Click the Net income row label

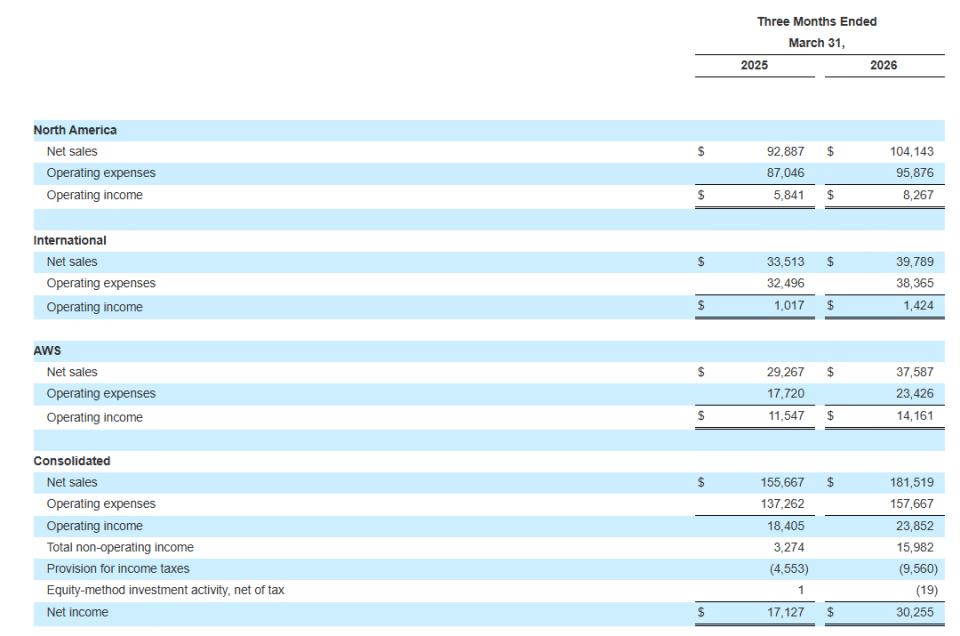pyautogui.click(x=77, y=612)
